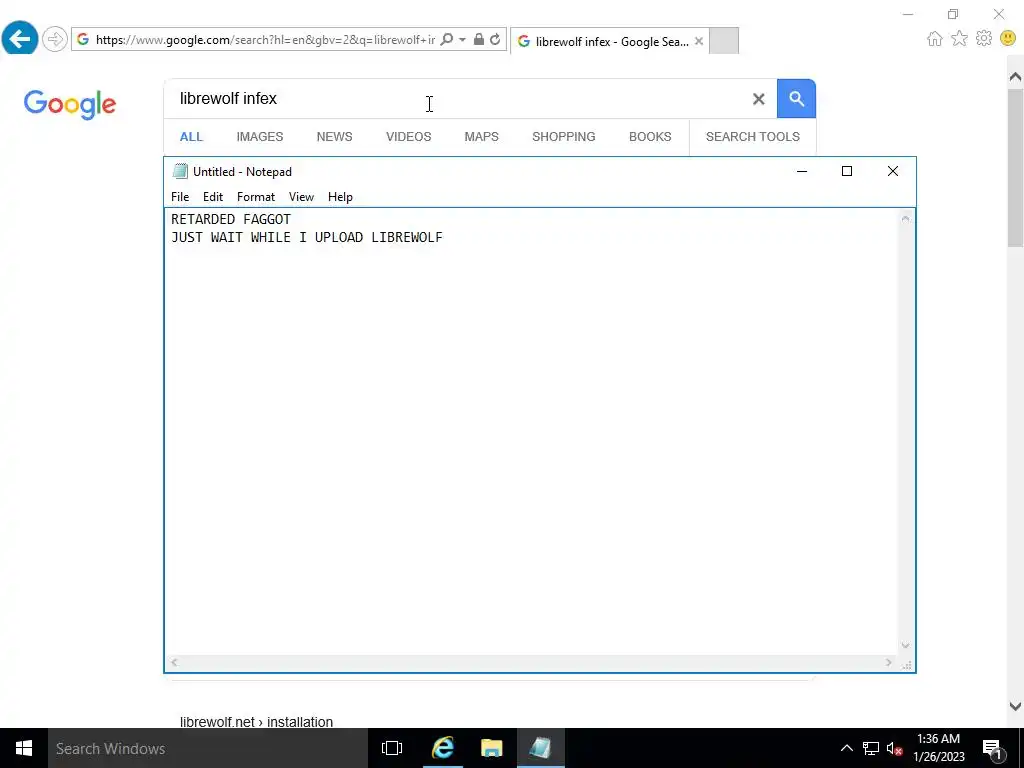The height and width of the screenshot is (768, 1024).
Task: Switch to the NEWS results tab
Action: [334, 136]
